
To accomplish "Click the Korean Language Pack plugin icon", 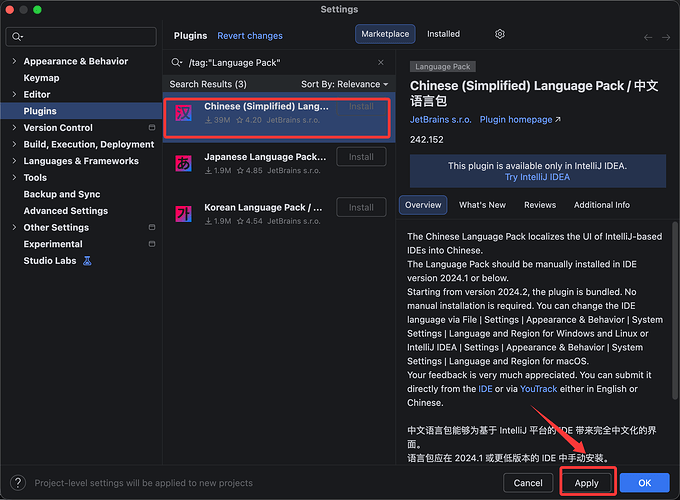I will point(183,214).
